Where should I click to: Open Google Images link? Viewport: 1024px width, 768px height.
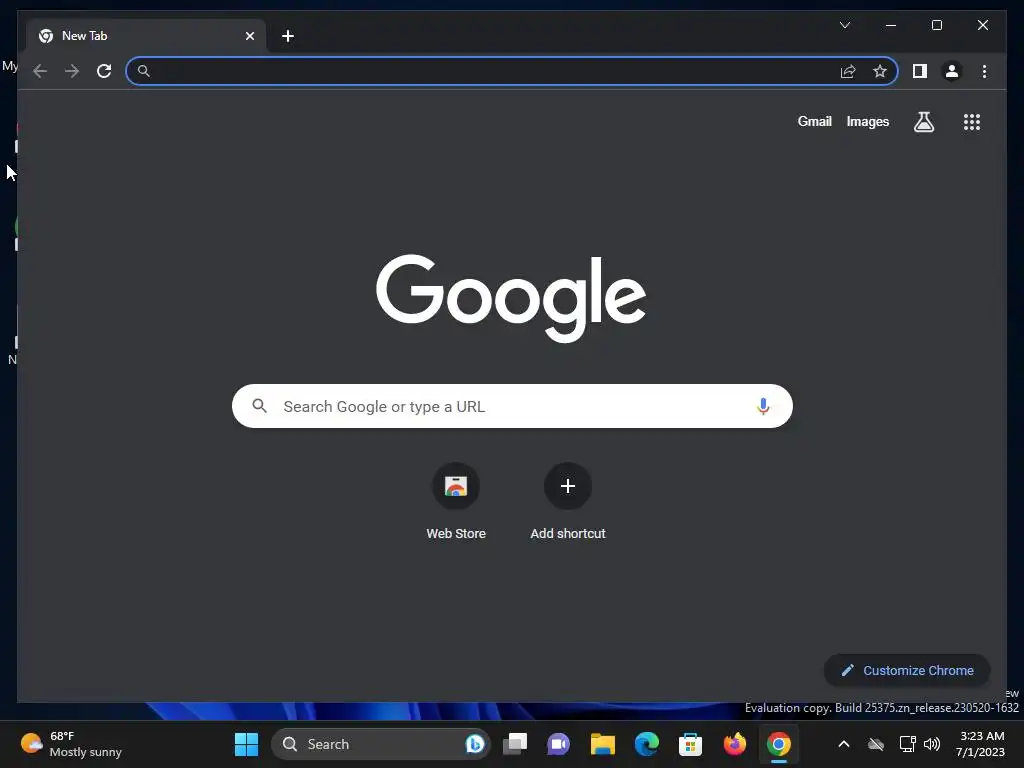pyautogui.click(x=867, y=121)
